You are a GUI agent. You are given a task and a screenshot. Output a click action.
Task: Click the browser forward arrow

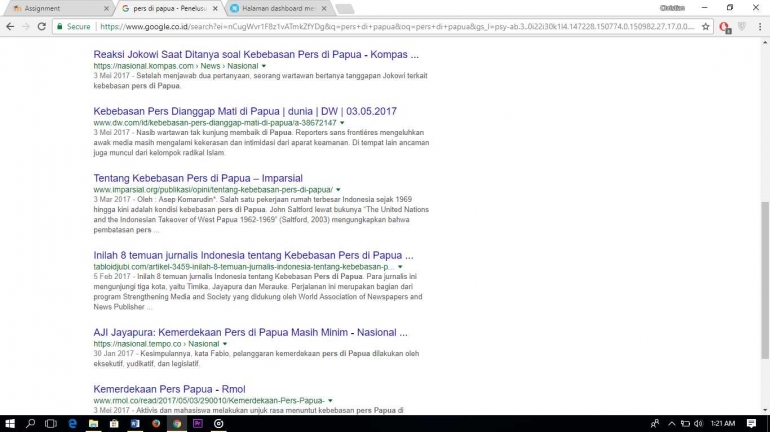pyautogui.click(x=26, y=27)
